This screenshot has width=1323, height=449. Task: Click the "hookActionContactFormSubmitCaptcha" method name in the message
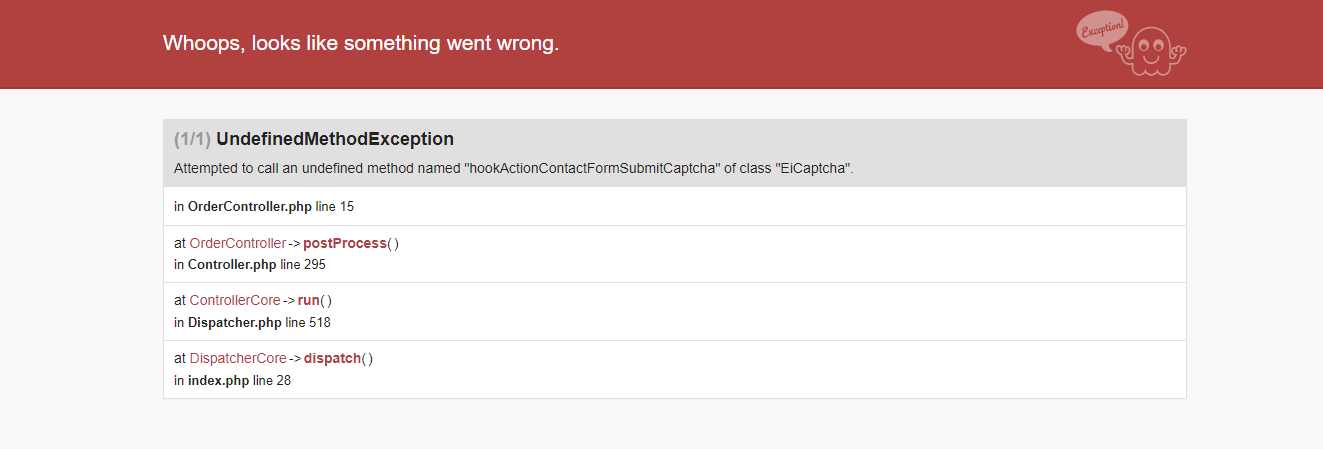592,168
